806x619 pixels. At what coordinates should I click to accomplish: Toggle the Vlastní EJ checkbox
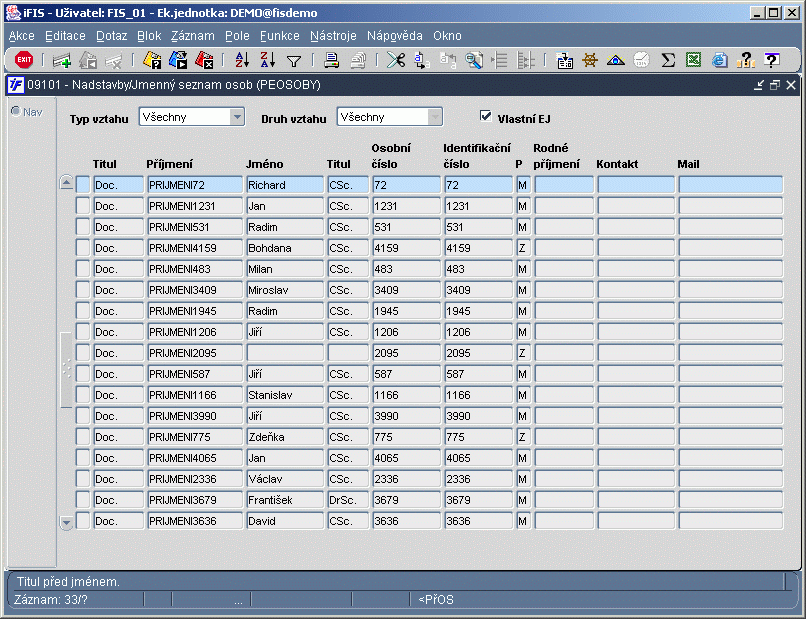485,116
